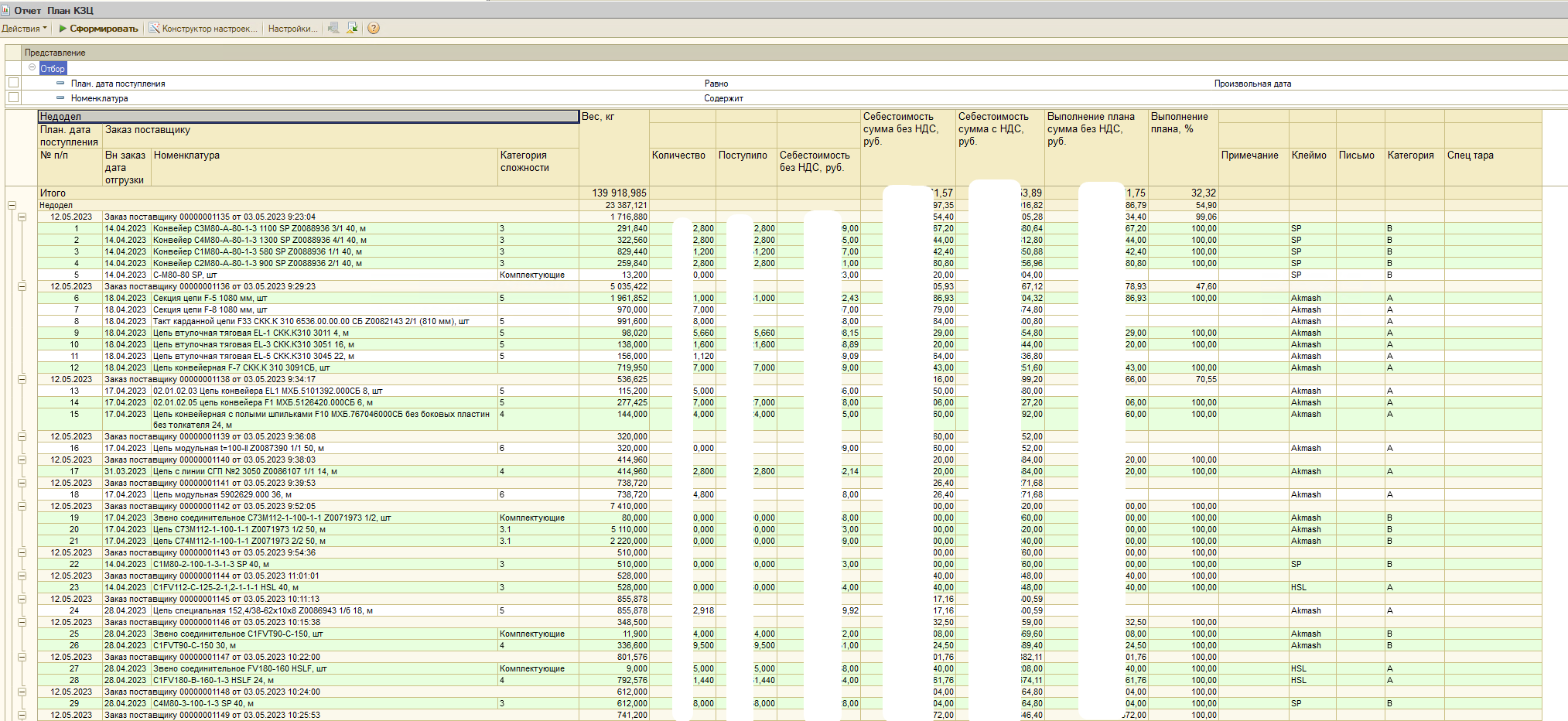This screenshot has width=1568, height=721.
Task: Open 'Конструктор настроек...'
Action: [x=203, y=28]
